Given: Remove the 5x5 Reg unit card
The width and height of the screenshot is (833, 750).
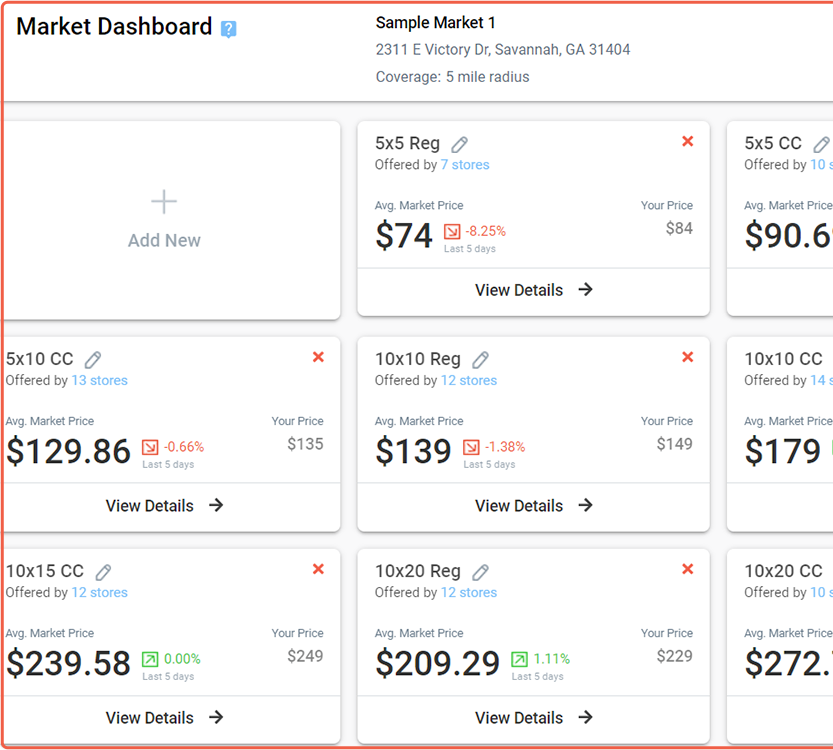Looking at the screenshot, I should coord(687,141).
